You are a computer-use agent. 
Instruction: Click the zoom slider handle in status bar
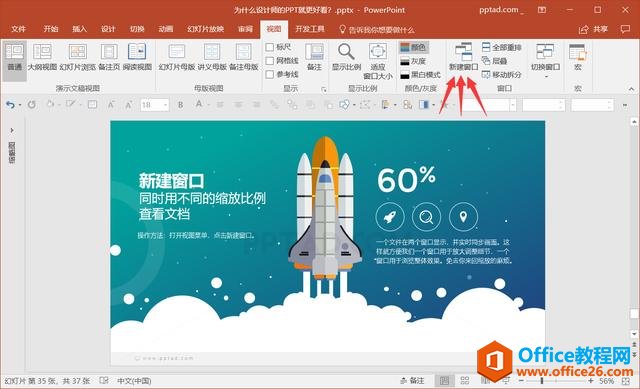coord(542,381)
